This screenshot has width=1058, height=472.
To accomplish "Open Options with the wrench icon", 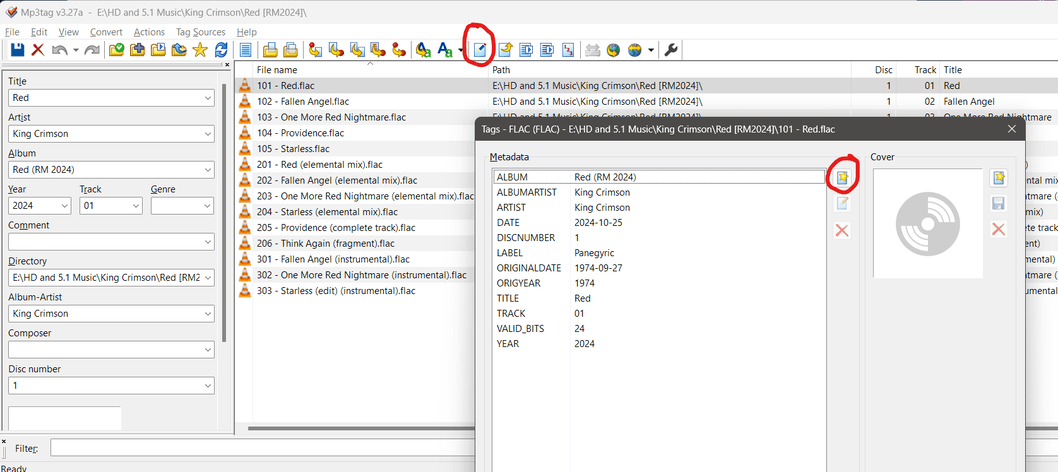I will [x=671, y=50].
